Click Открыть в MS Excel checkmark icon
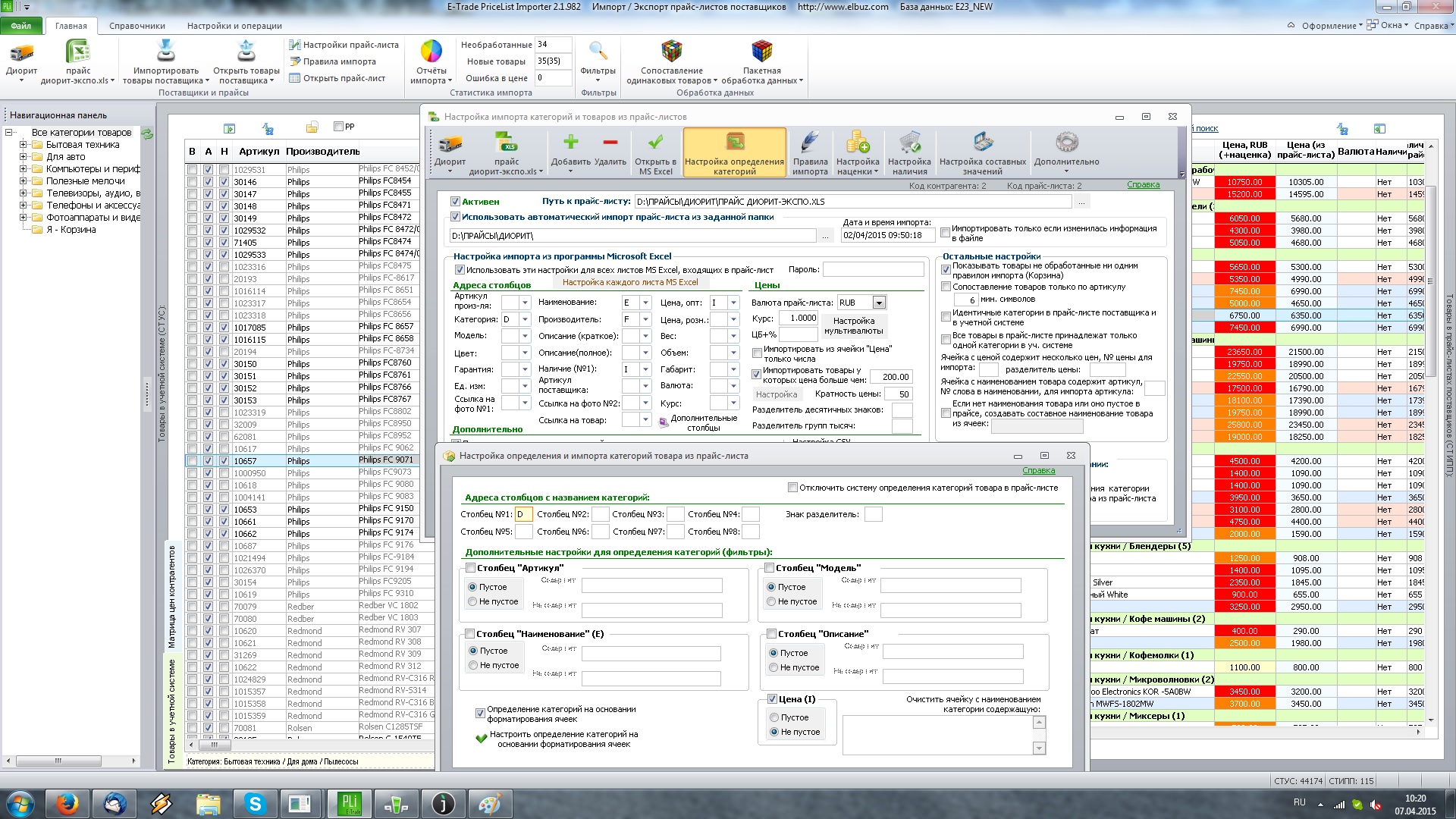This screenshot has width=1456, height=819. point(655,142)
